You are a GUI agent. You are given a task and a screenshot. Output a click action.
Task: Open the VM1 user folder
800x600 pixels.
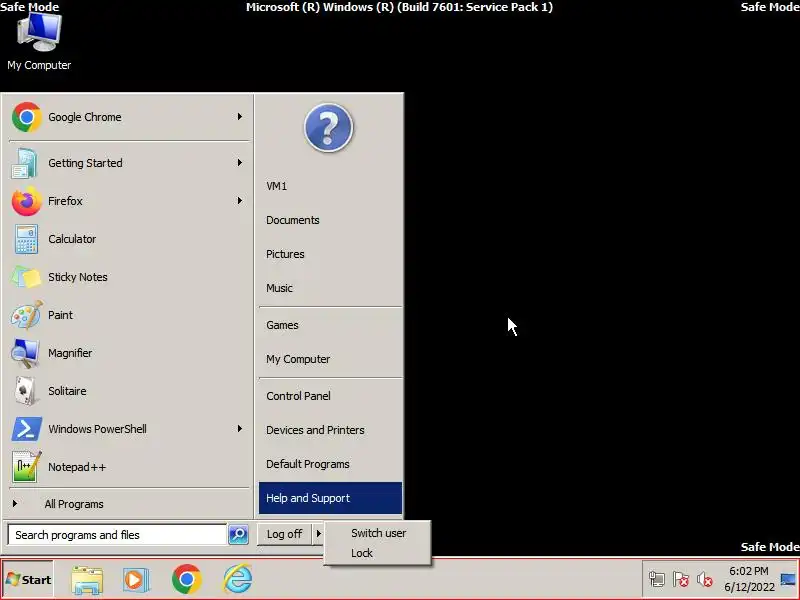(x=330, y=186)
